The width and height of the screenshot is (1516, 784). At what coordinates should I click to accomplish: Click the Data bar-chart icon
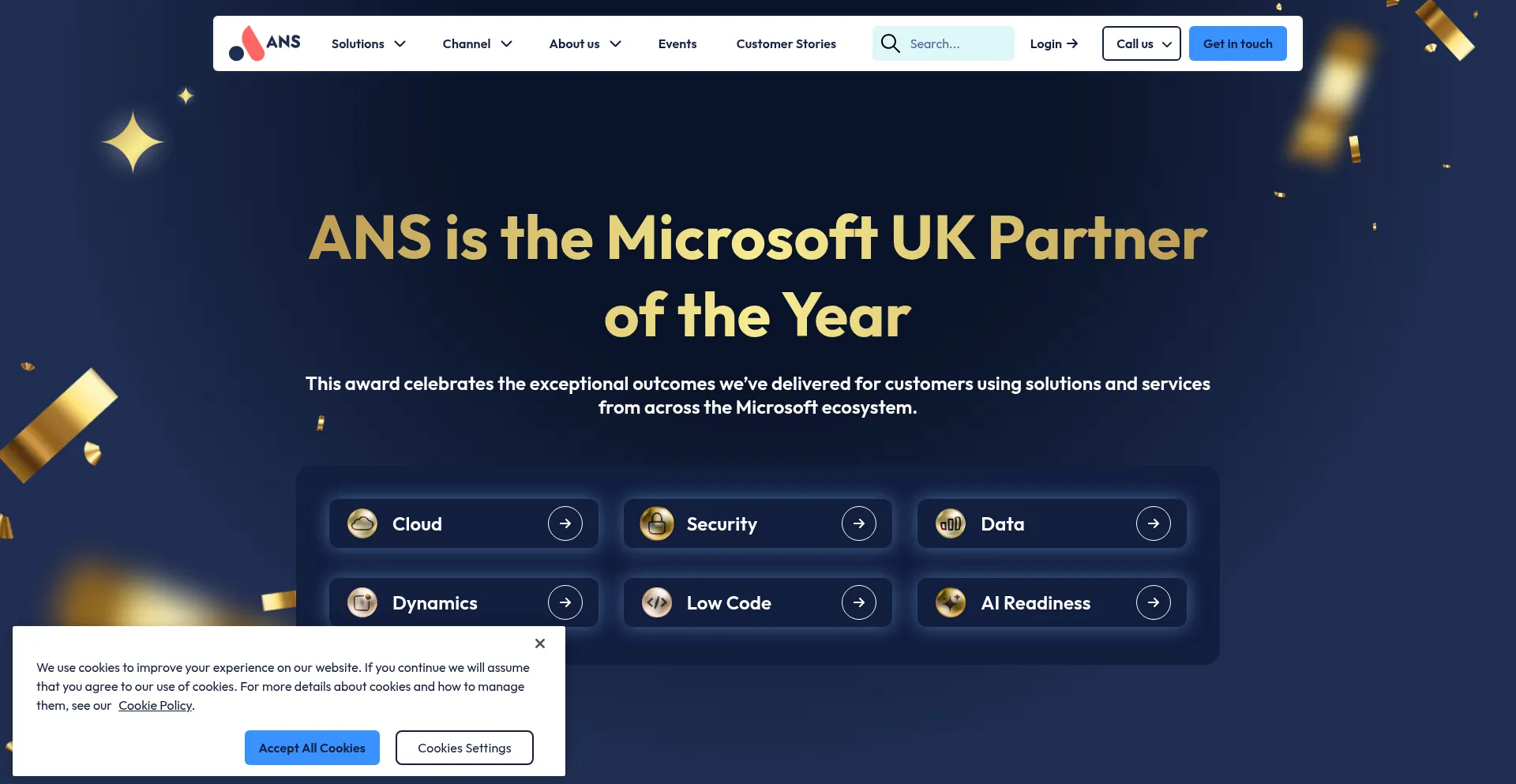(951, 523)
